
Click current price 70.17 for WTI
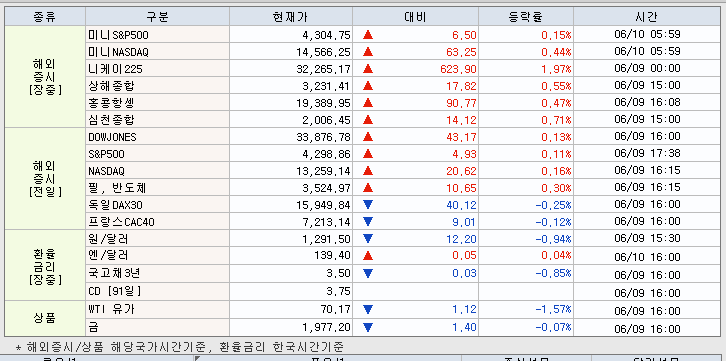(x=336, y=309)
